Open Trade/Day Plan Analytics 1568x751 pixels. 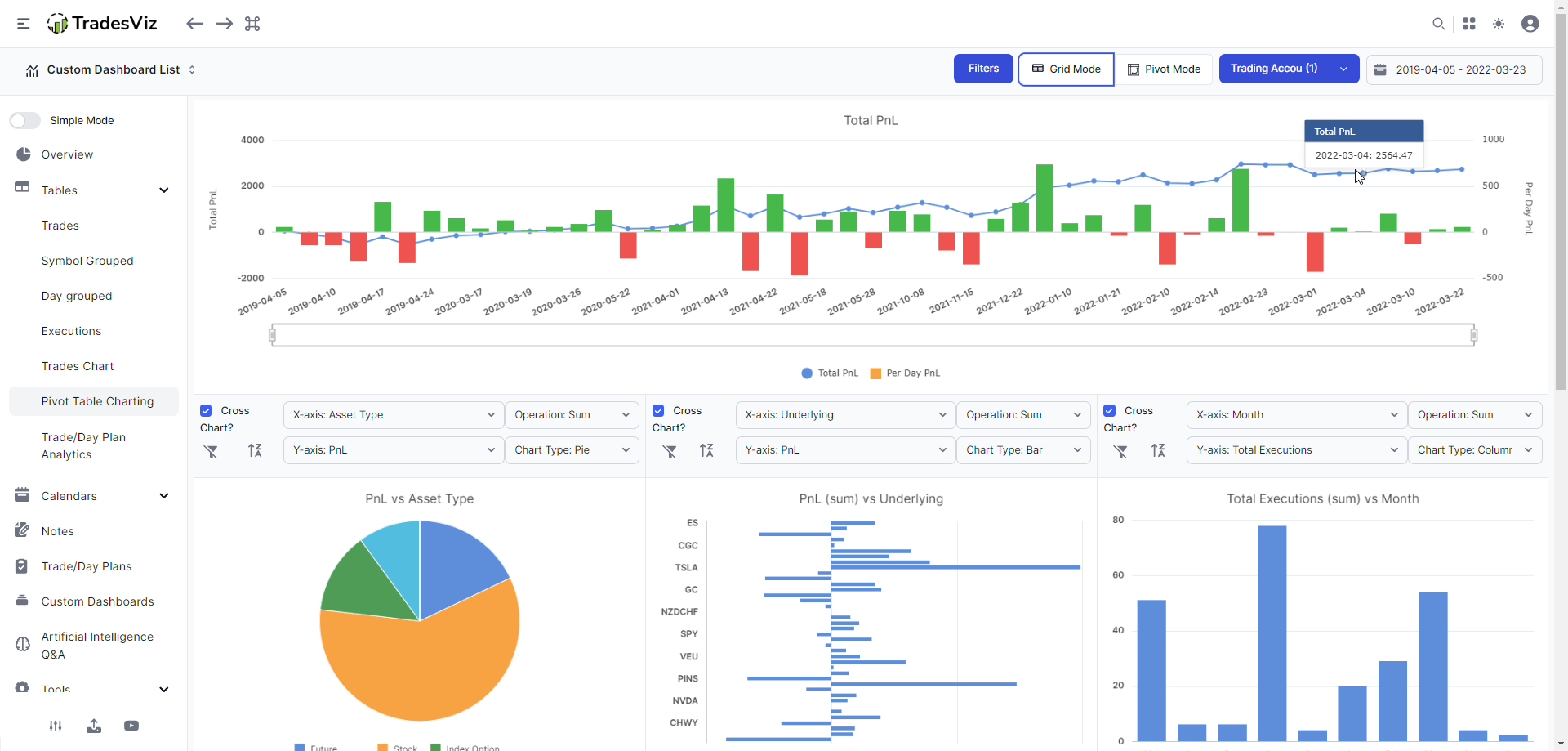click(x=83, y=446)
